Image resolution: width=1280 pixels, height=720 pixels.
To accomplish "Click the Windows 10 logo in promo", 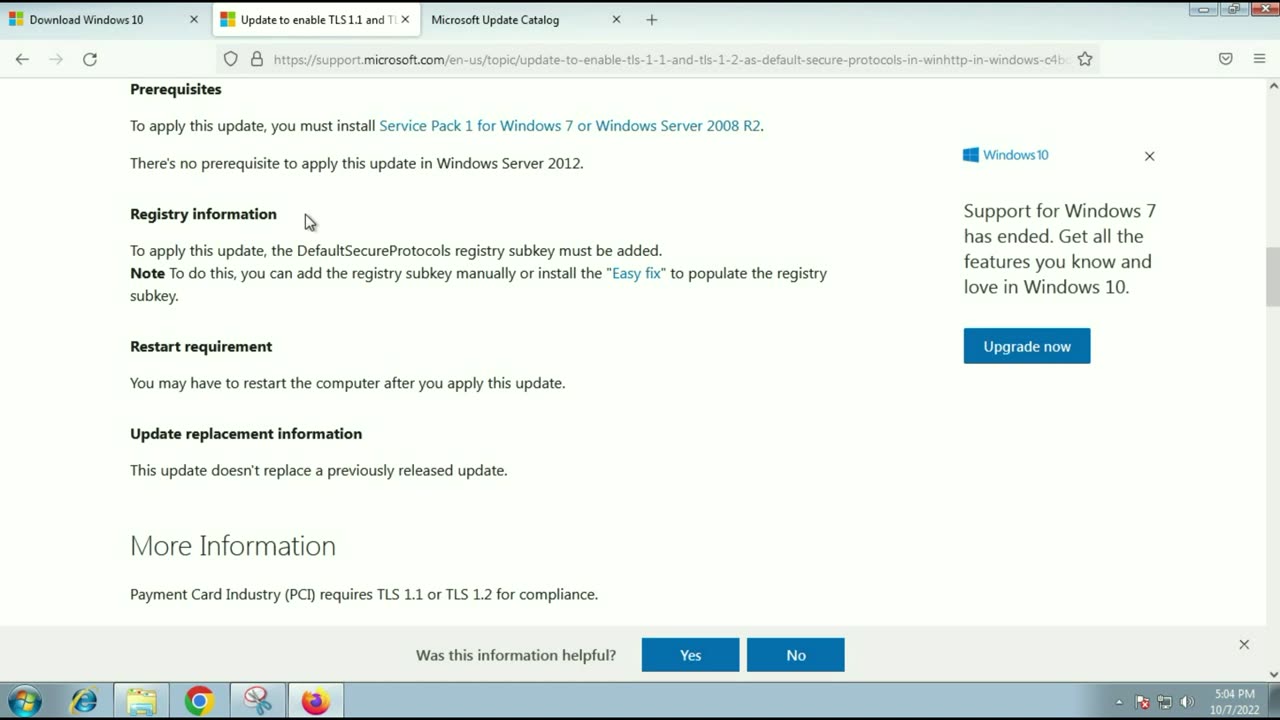I will pos(1006,155).
